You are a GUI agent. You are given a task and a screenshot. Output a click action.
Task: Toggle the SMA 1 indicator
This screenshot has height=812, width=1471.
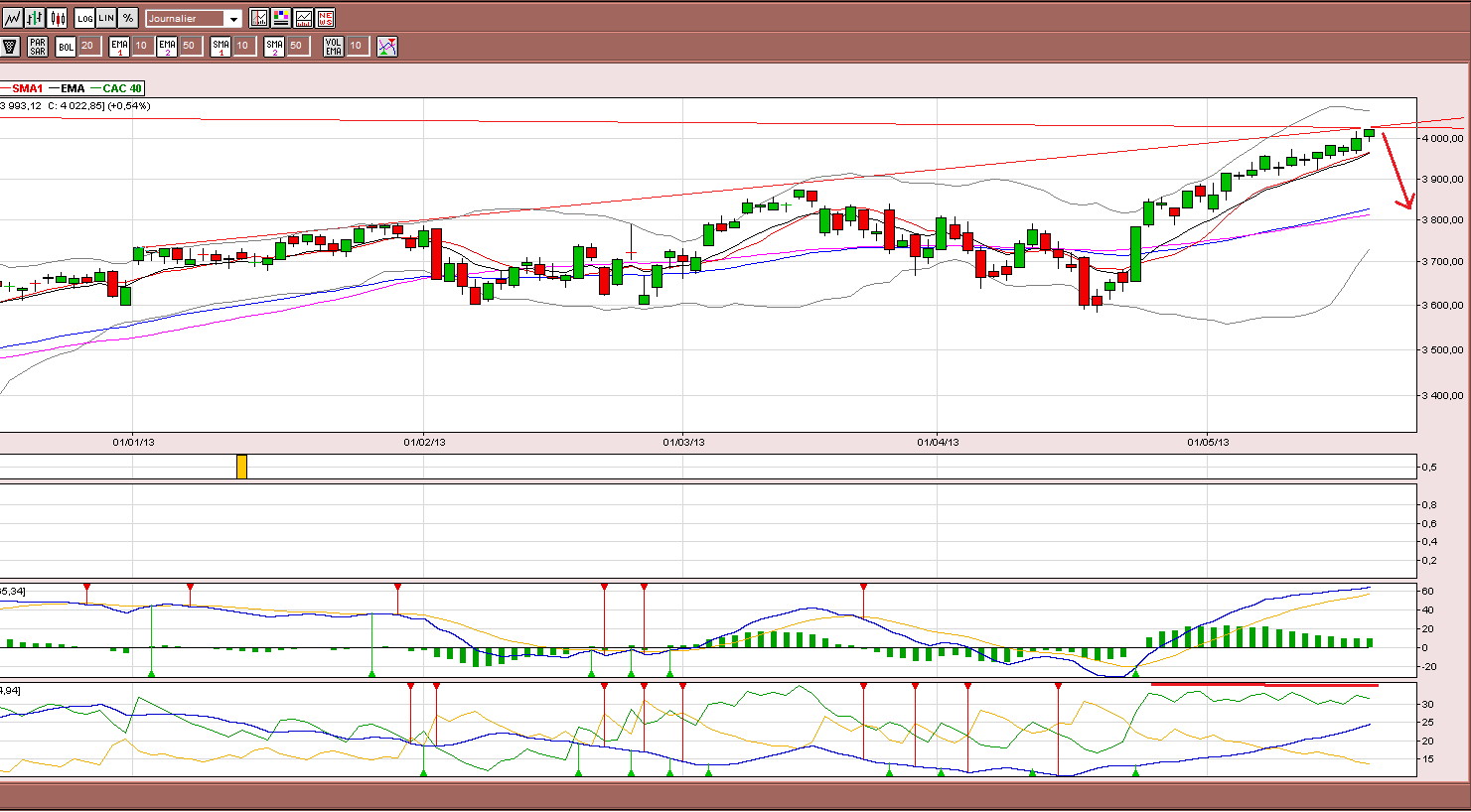coord(221,46)
